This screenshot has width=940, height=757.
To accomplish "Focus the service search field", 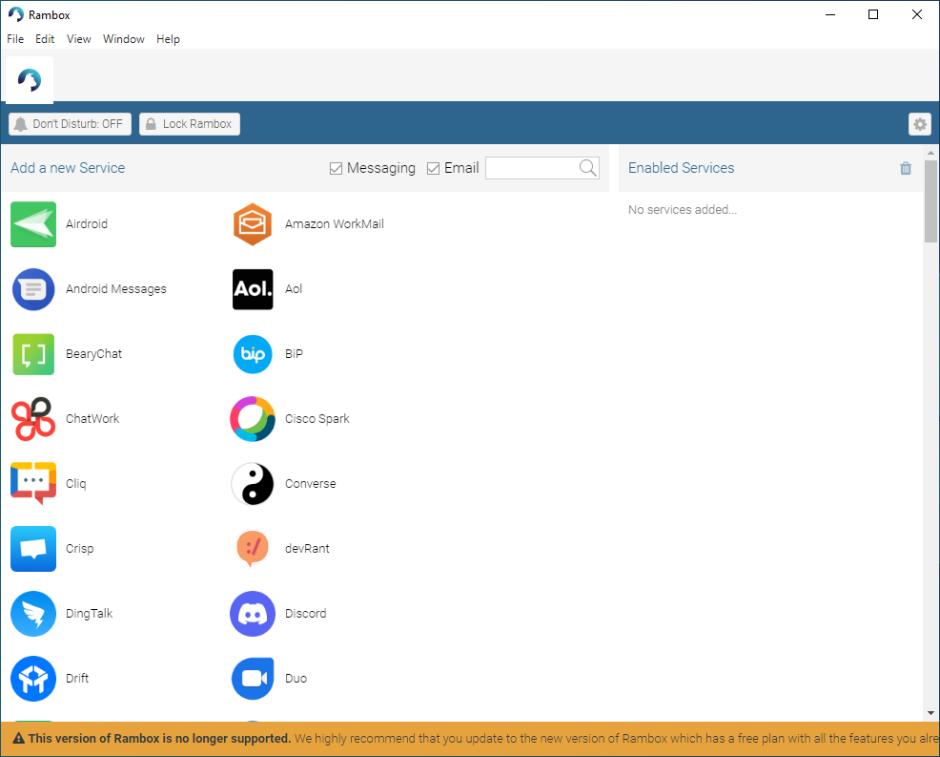I will (x=530, y=168).
